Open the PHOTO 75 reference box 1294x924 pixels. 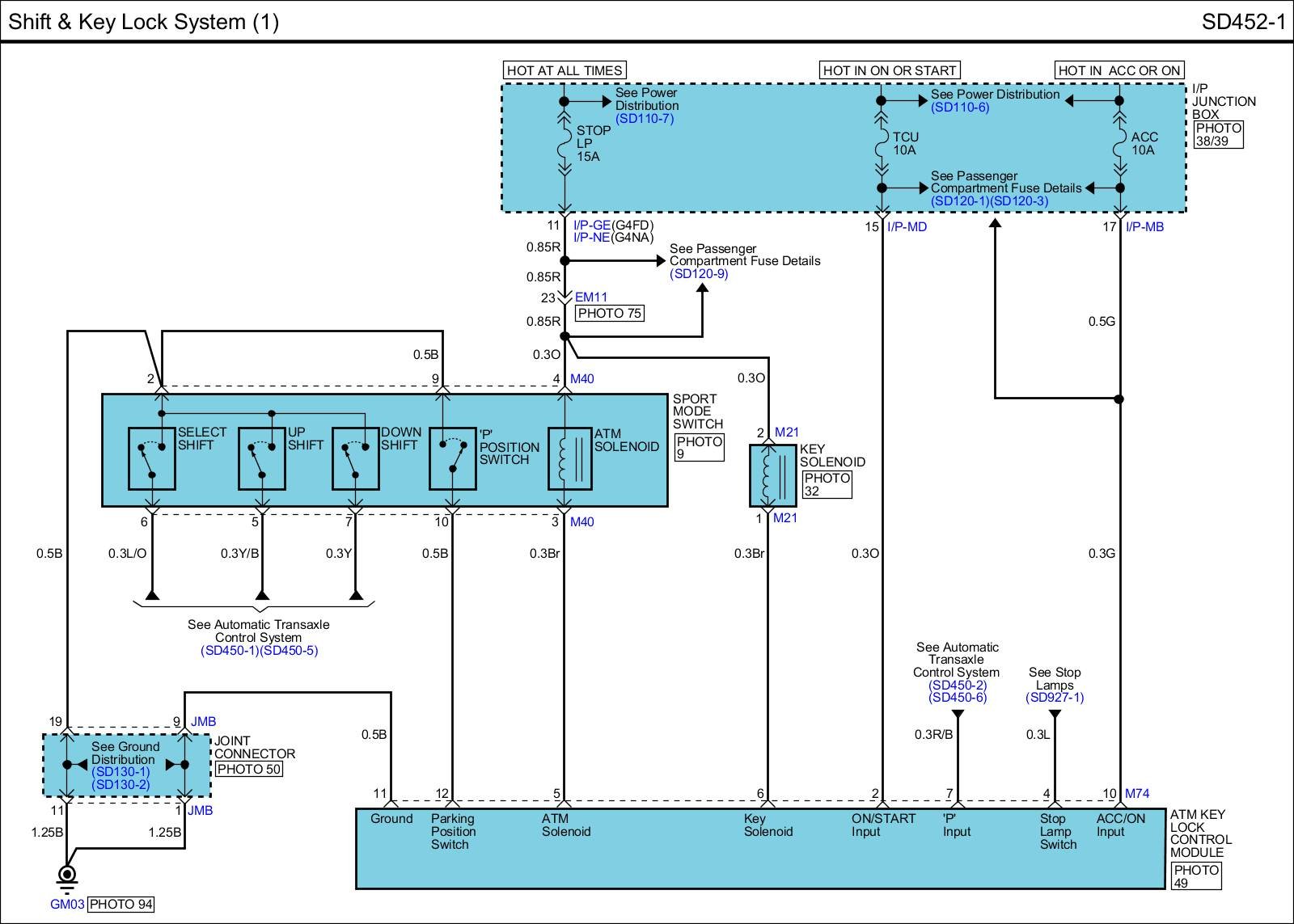click(610, 314)
